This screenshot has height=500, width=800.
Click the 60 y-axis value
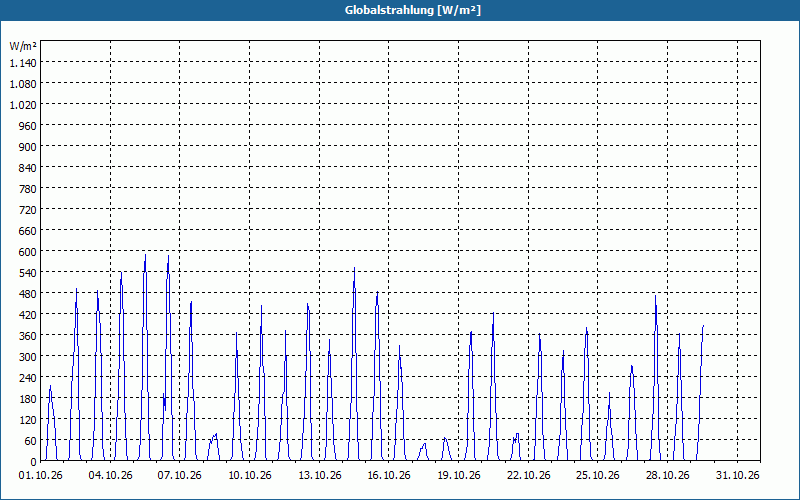pos(31,440)
